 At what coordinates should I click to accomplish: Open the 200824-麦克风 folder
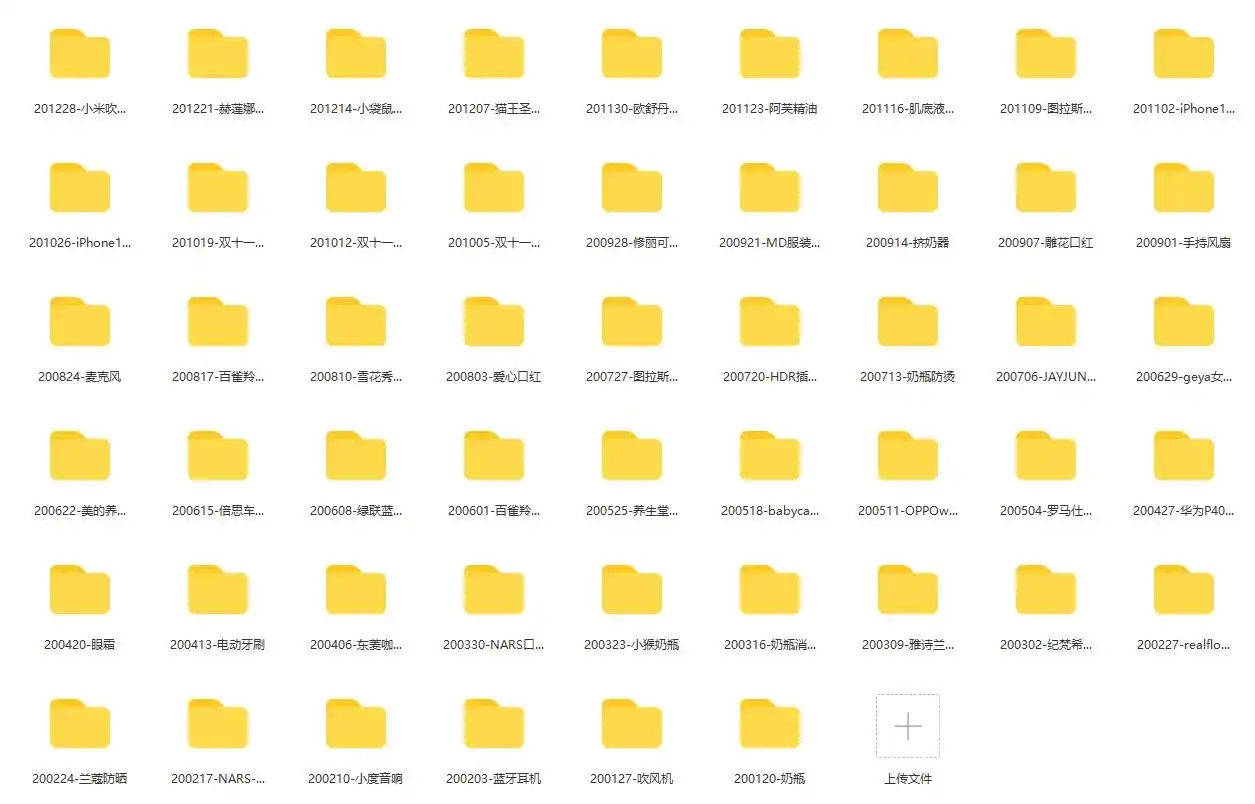(80, 322)
